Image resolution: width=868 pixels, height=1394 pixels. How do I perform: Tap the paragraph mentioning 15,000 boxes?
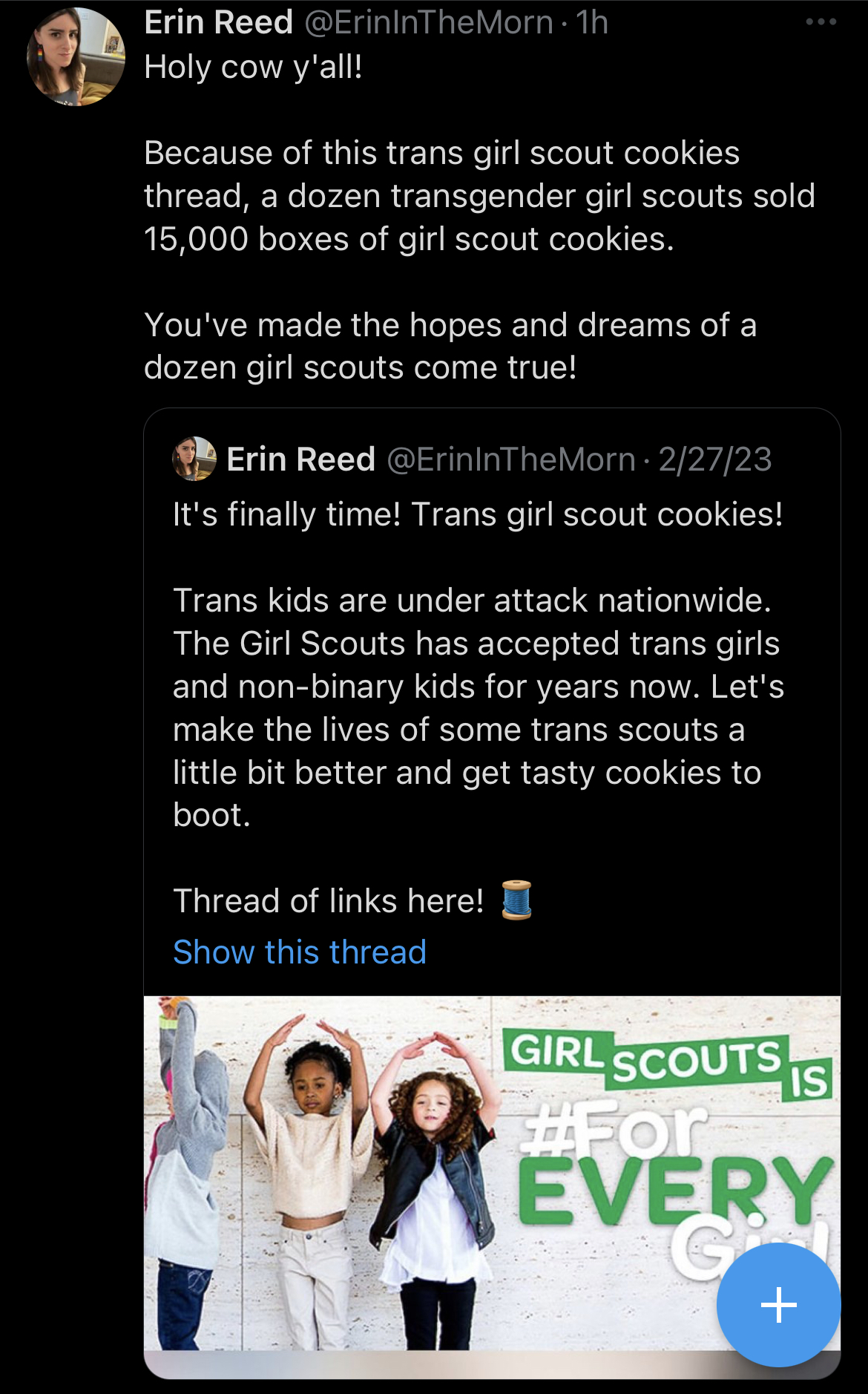coord(479,196)
